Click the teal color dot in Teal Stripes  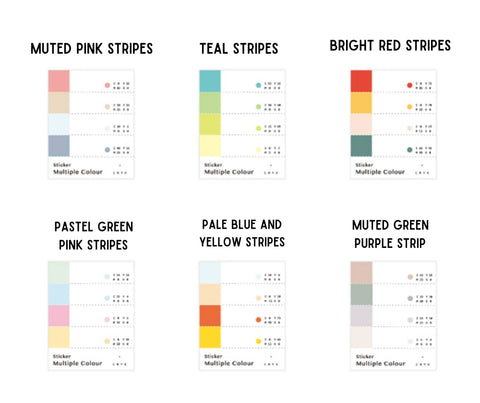(x=258, y=85)
